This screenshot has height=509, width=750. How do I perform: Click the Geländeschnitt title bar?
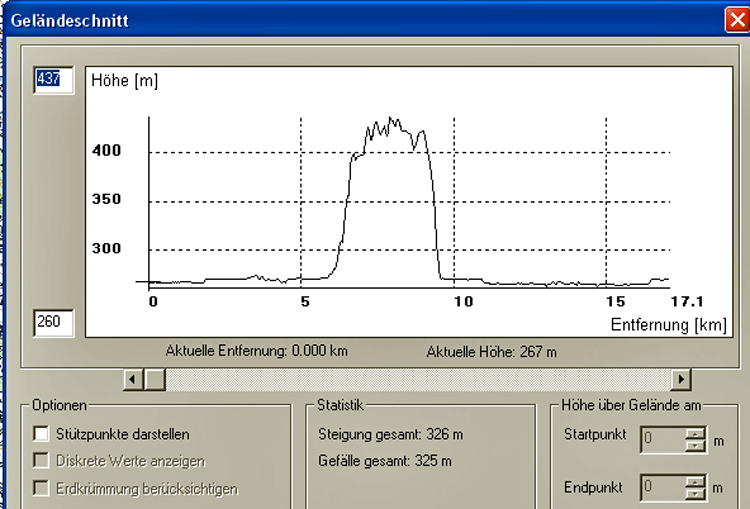point(350,19)
